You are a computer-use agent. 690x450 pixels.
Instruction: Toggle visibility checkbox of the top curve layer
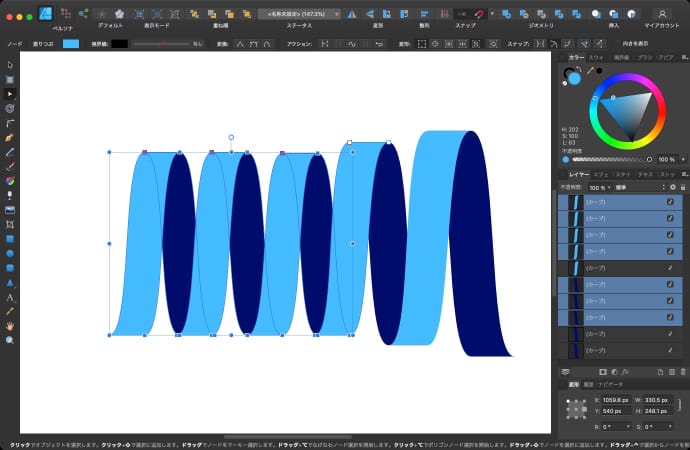tap(670, 201)
